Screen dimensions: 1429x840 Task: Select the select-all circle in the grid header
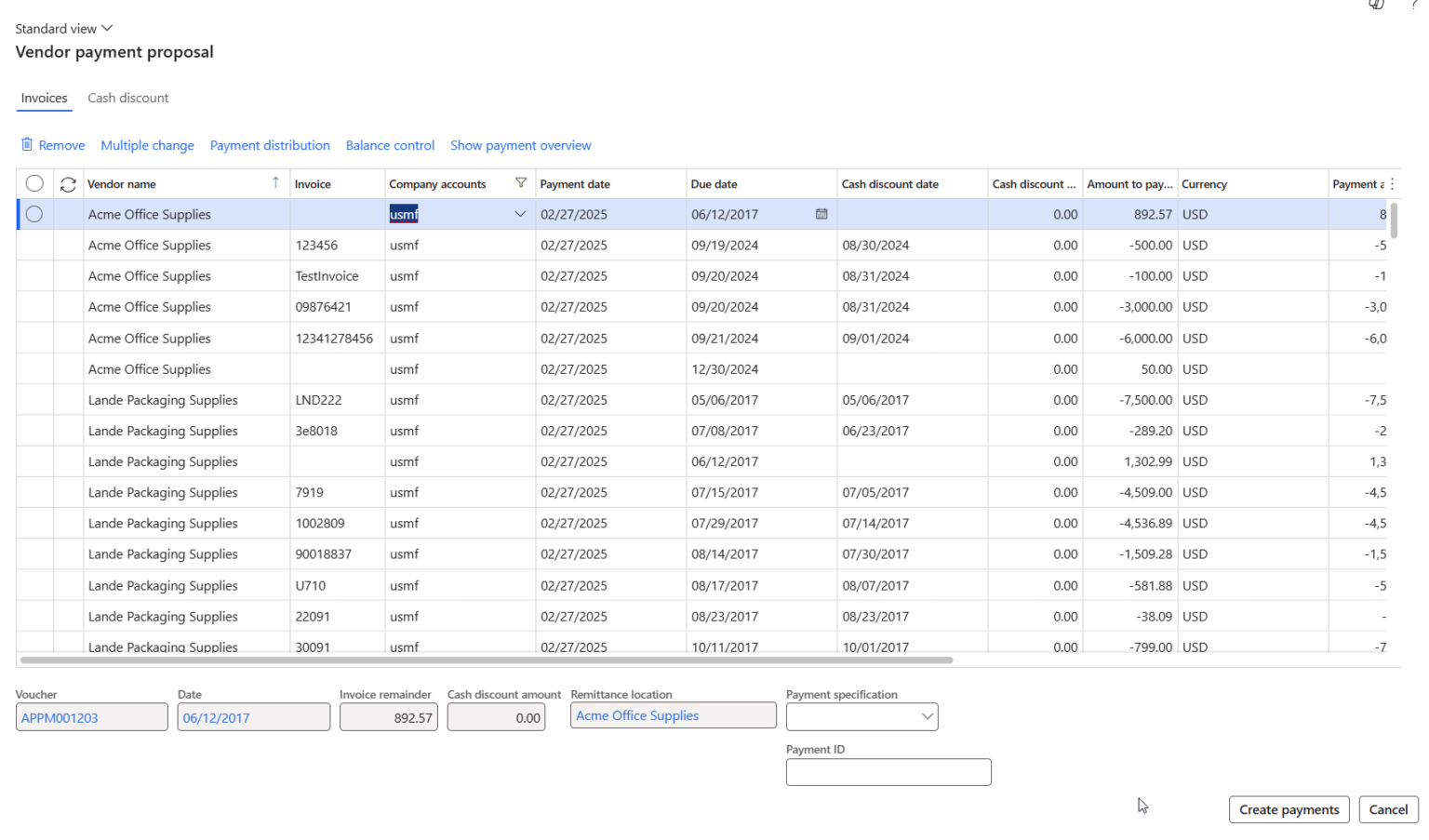34,183
